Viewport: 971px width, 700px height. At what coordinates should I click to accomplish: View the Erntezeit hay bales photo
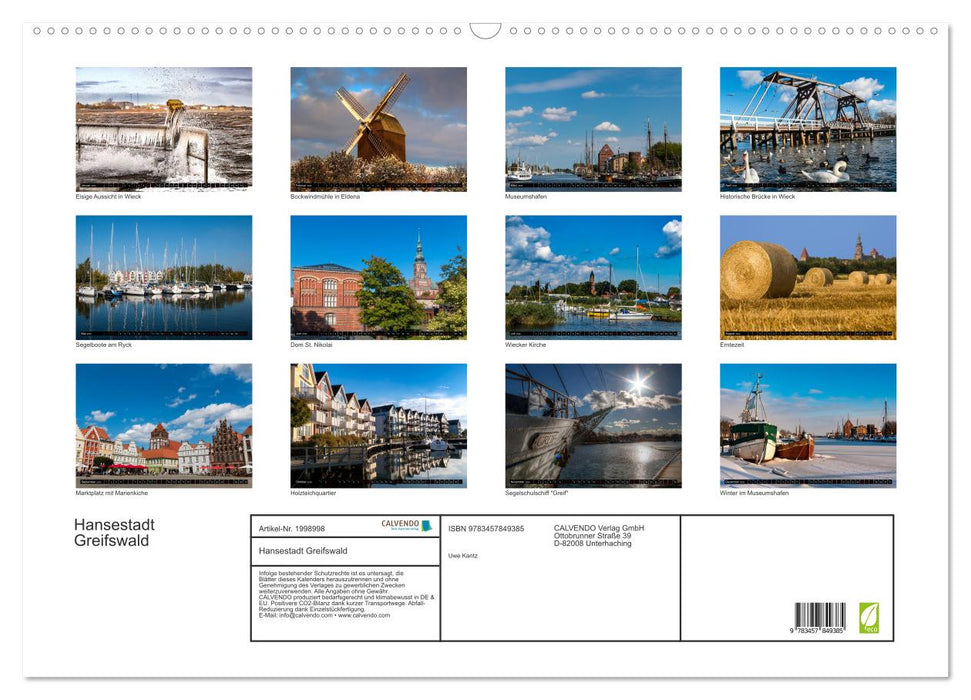808,277
